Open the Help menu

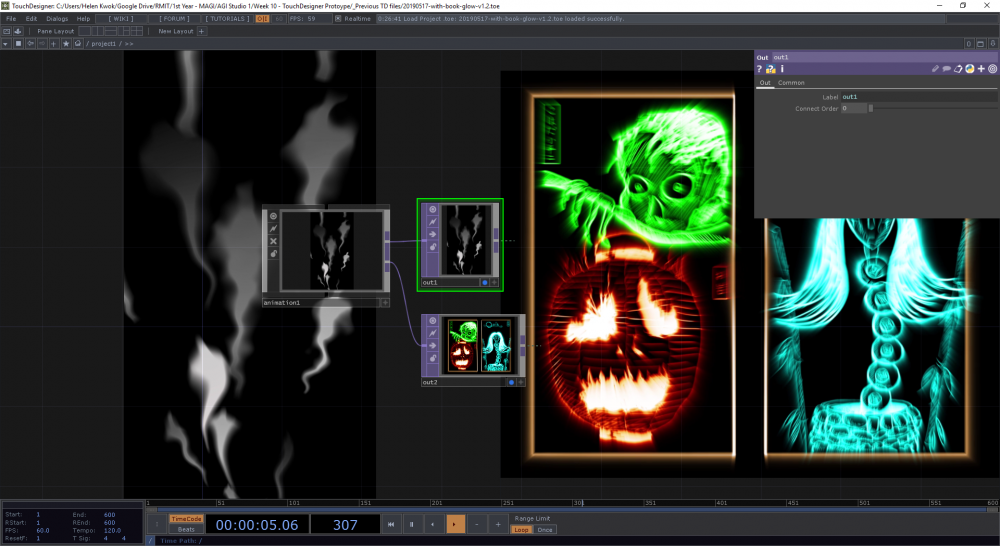84,18
